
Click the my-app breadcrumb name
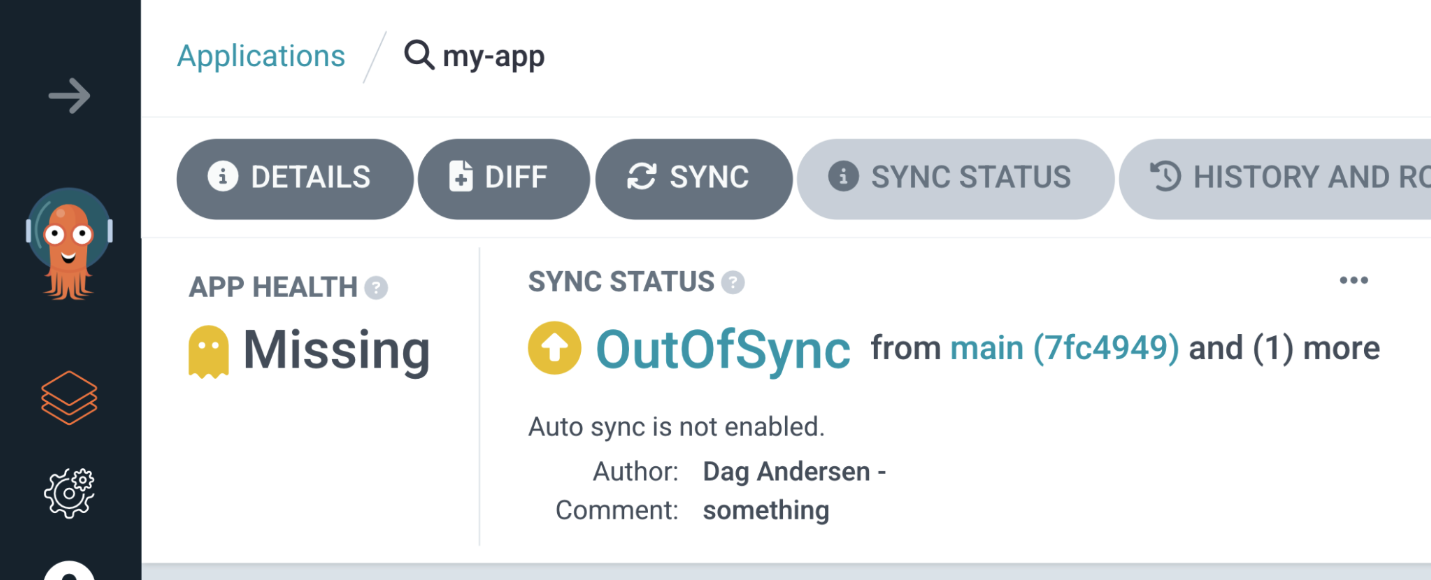494,56
